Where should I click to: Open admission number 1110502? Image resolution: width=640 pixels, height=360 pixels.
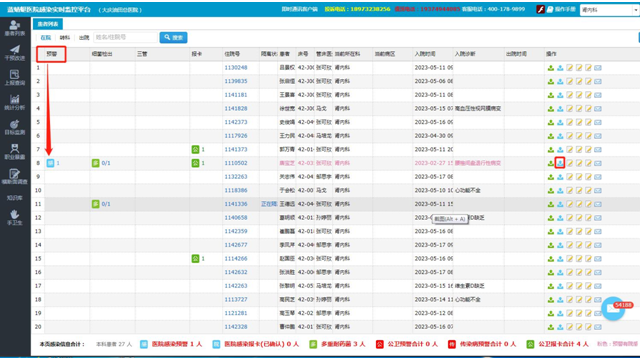[x=236, y=163]
